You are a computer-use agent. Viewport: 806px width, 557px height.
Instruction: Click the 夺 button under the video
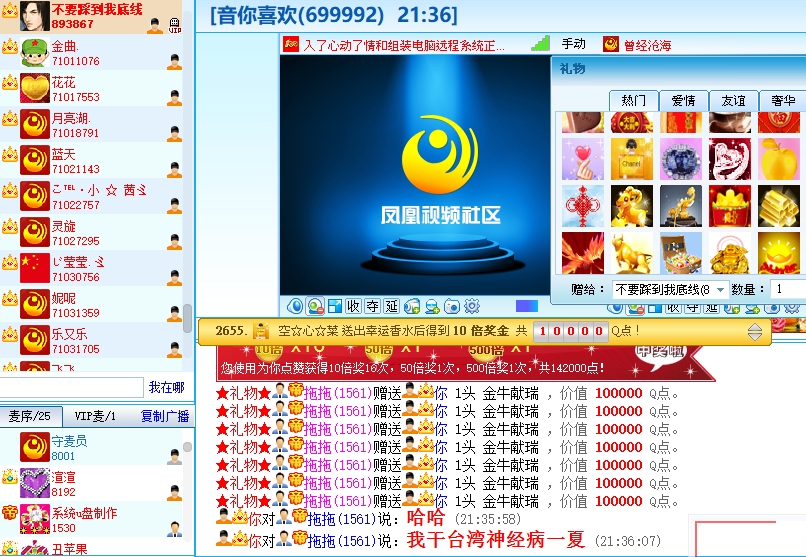[372, 306]
